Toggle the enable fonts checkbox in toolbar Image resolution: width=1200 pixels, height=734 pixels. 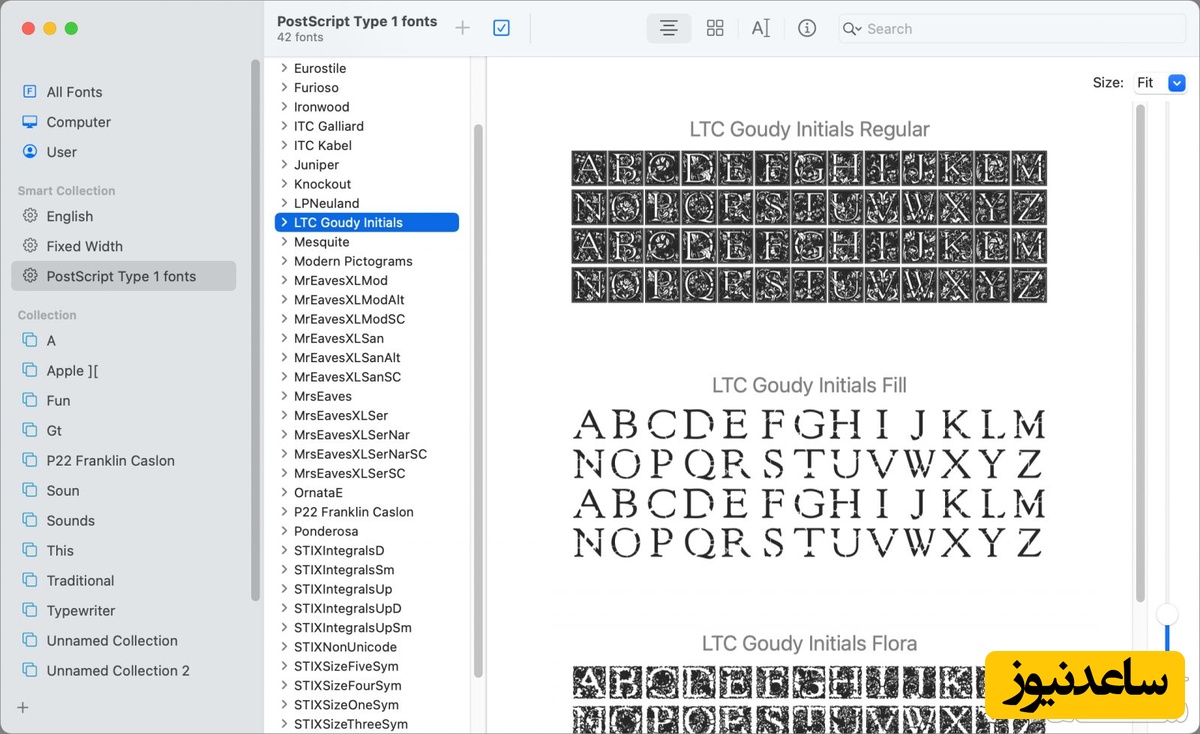[x=502, y=29]
